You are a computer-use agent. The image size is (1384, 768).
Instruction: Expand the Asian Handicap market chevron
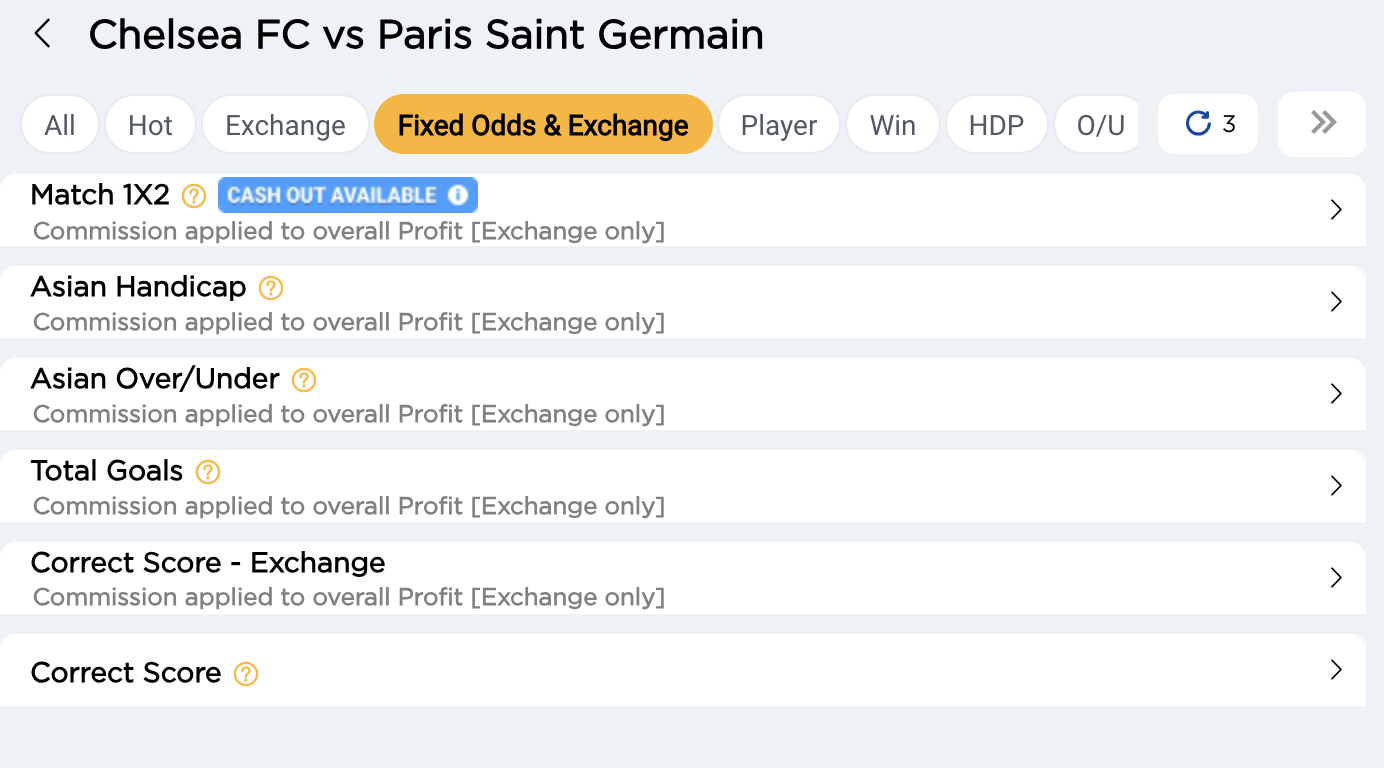click(x=1336, y=302)
